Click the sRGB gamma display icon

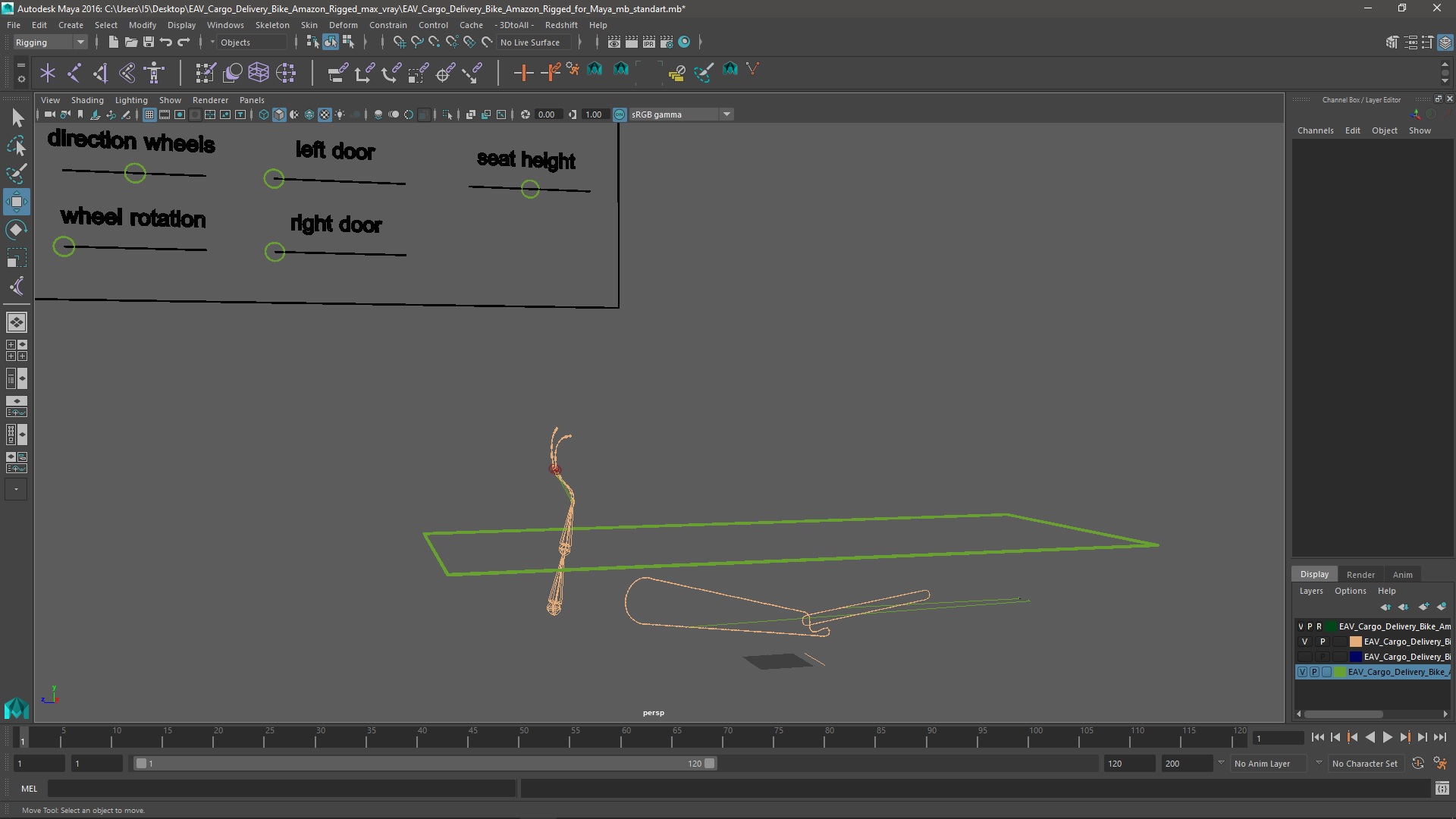618,114
